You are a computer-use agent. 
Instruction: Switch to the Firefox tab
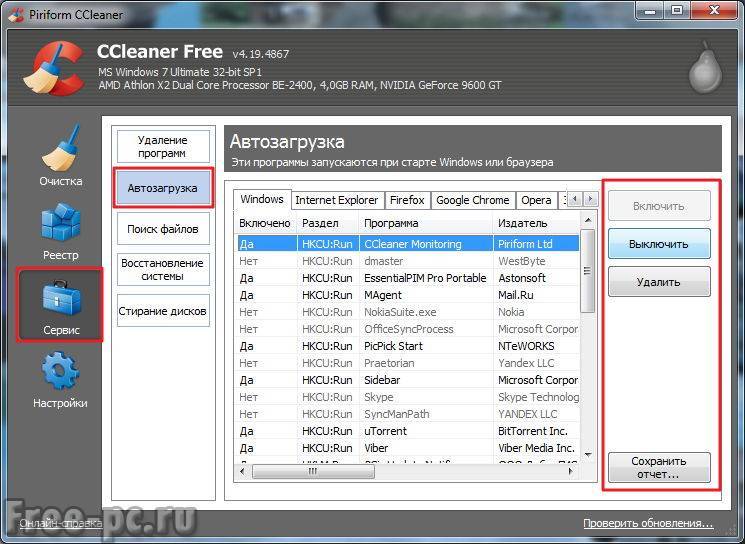pyautogui.click(x=407, y=200)
